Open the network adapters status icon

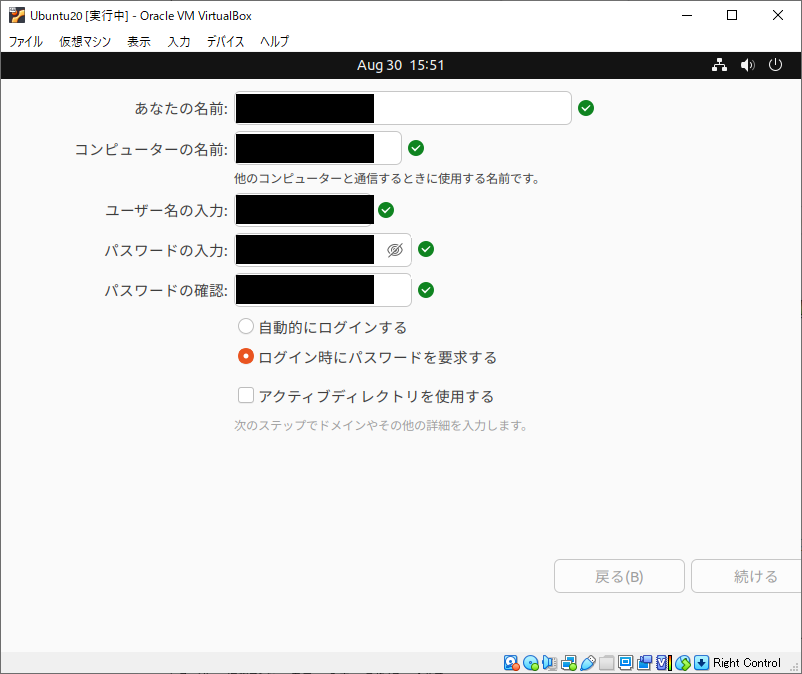click(568, 662)
